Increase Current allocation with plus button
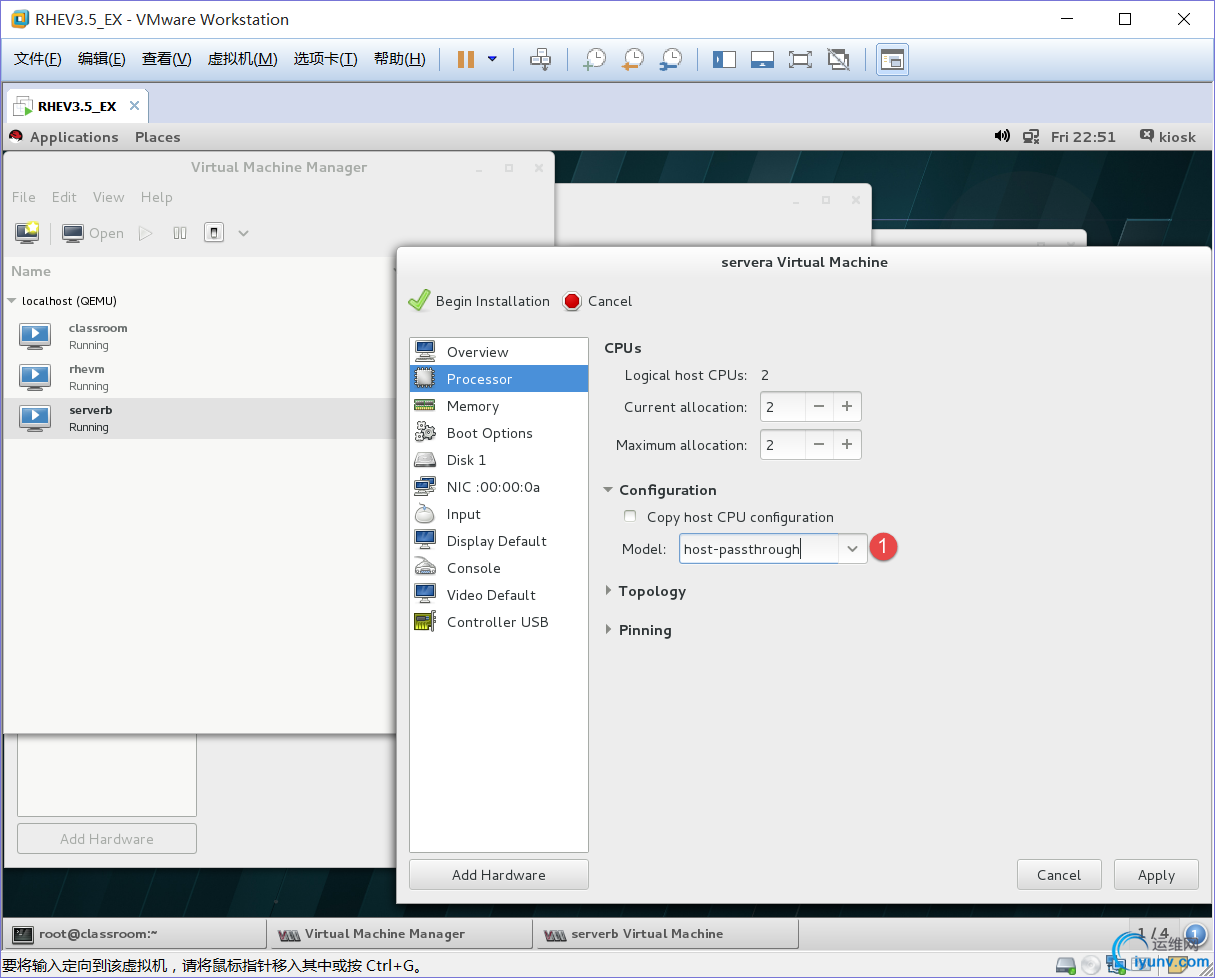Viewport: 1215px width, 978px height. [x=846, y=407]
